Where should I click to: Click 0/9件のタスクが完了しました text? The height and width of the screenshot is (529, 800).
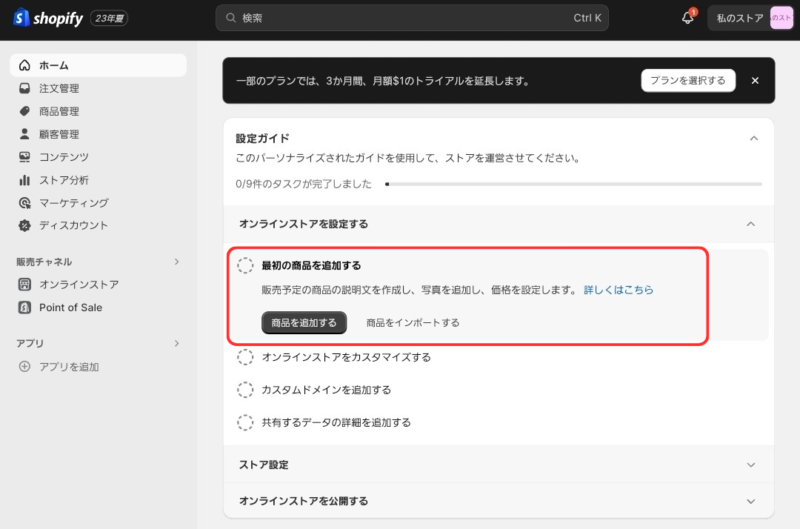[x=303, y=184]
